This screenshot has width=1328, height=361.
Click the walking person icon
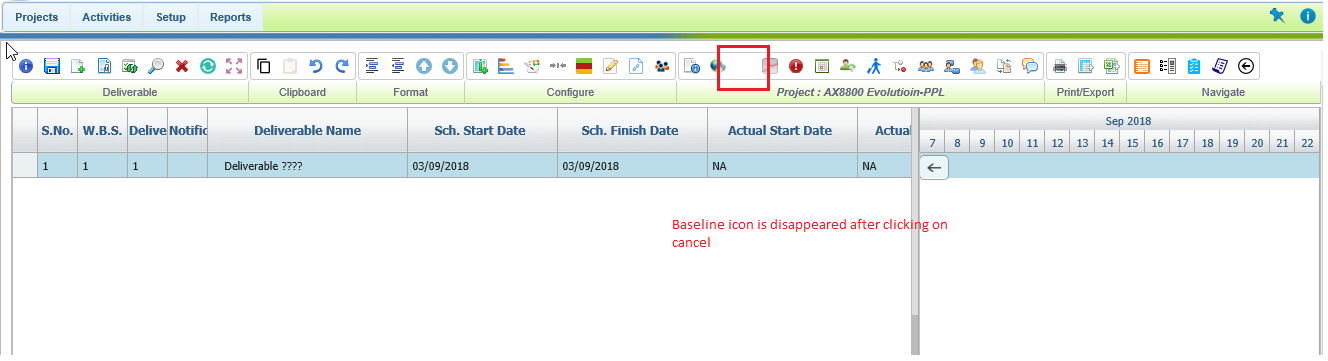874,66
